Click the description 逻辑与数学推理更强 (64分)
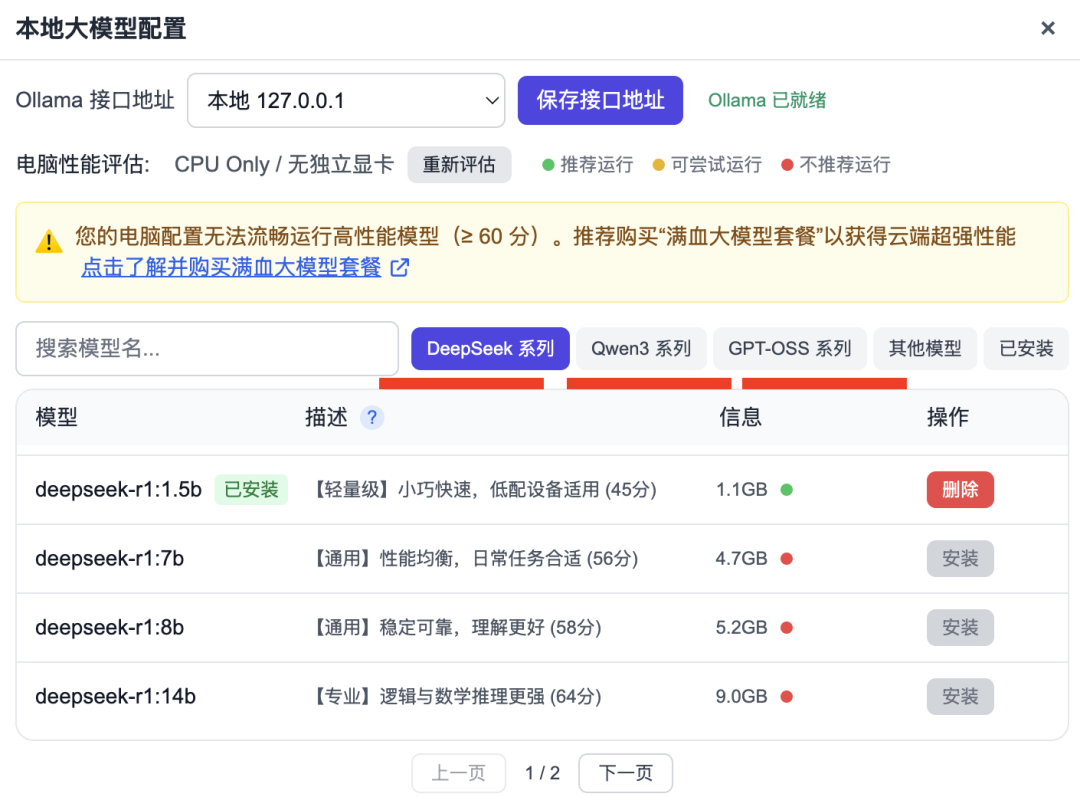Screen dimensions: 1080x797 (490, 696)
